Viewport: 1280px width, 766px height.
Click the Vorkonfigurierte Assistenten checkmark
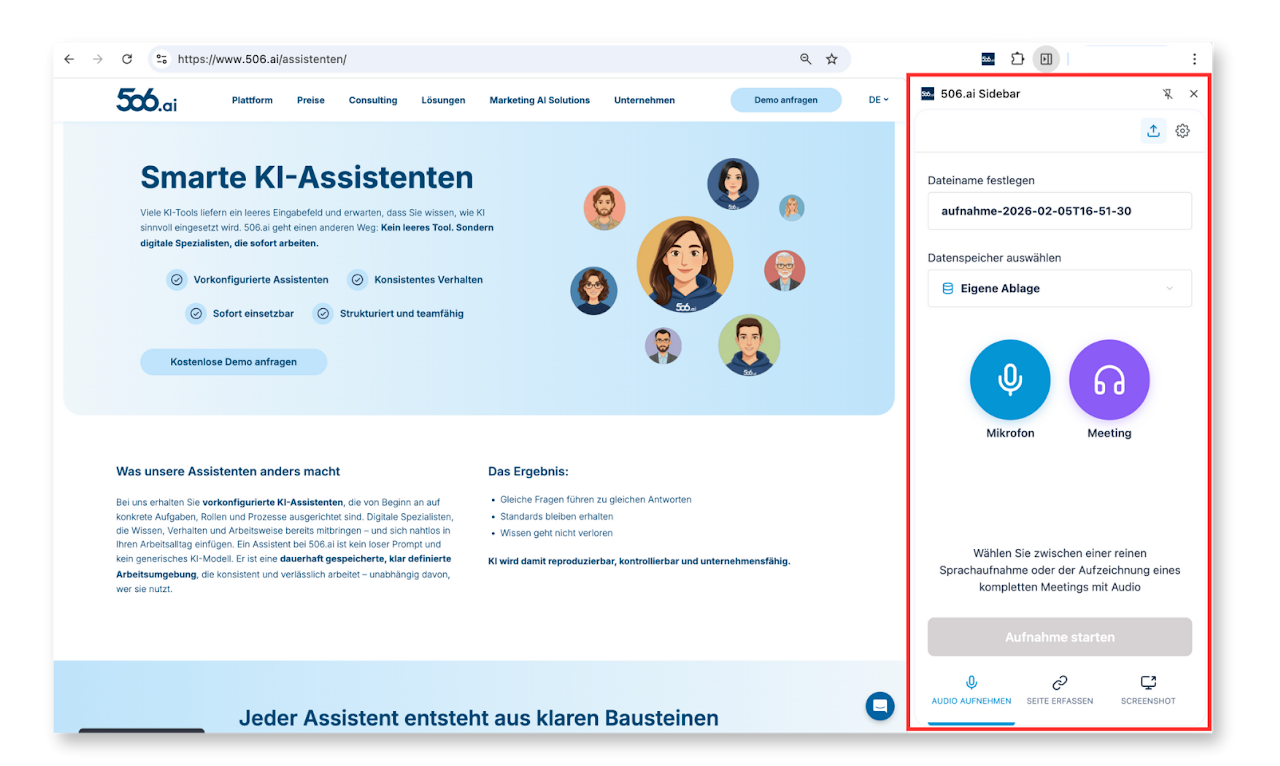coord(177,280)
